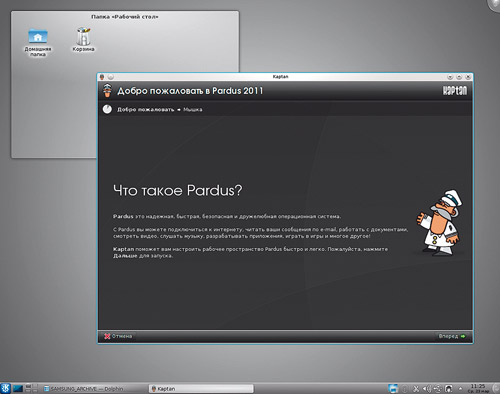Click the captain mascot illustration
Screen dimensions: 500x394
pos(440,223)
